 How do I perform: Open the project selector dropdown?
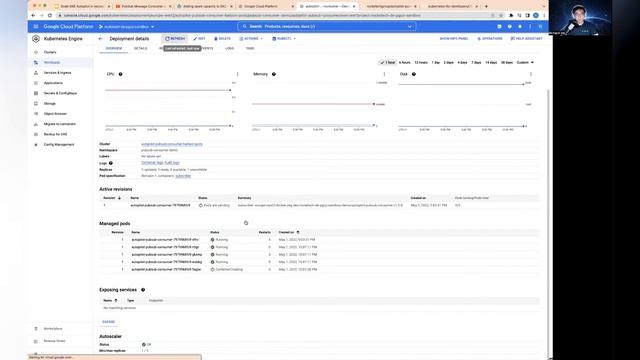pyautogui.click(x=127, y=27)
